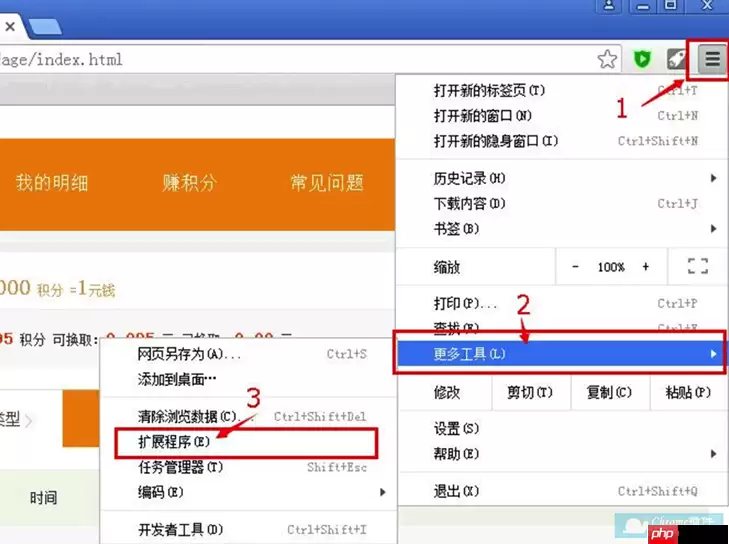The height and width of the screenshot is (544, 729).
Task: Open the Chrome hamburger menu
Action: click(712, 59)
